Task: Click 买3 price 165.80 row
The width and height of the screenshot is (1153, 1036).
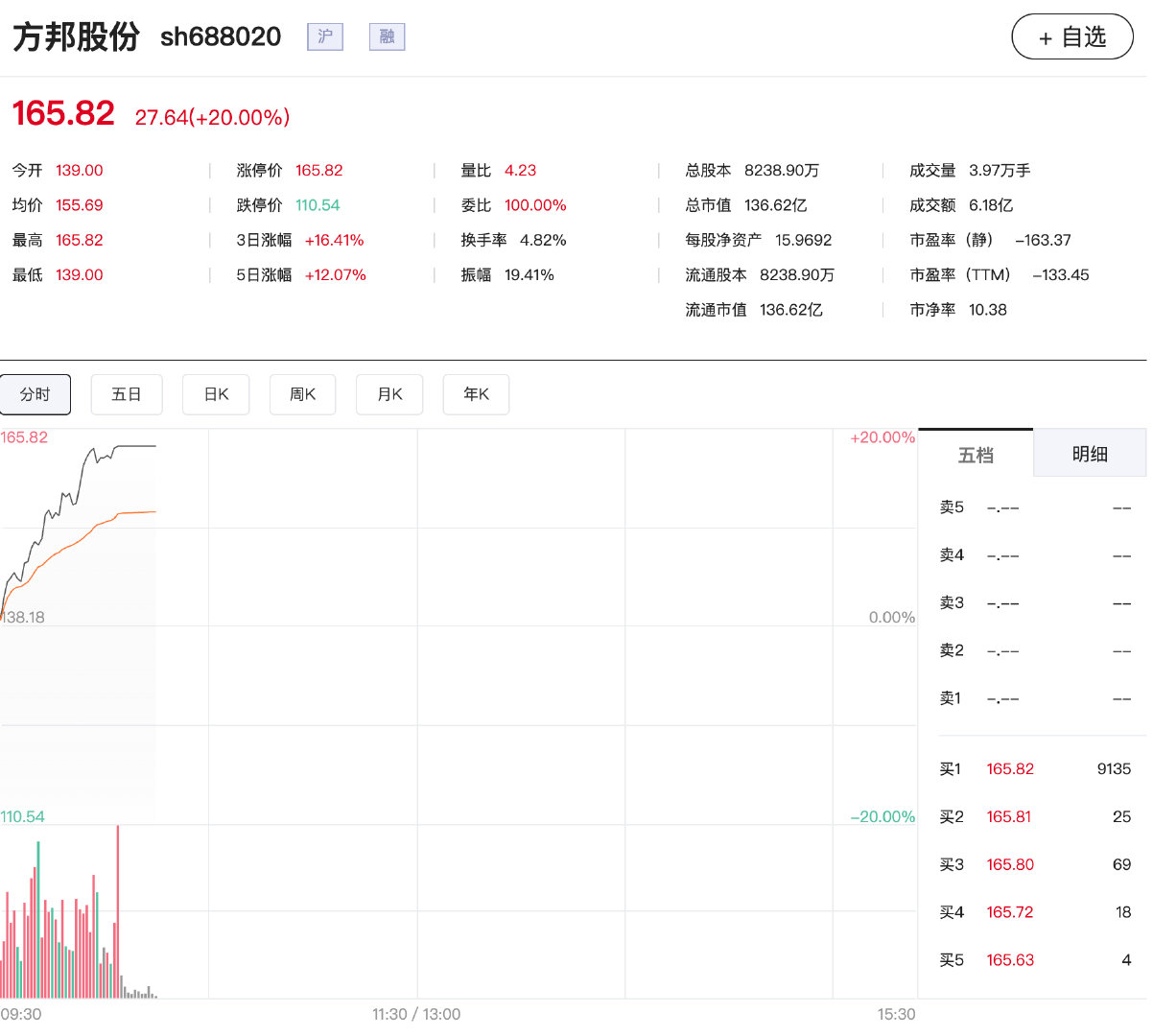Action: 1035,865
